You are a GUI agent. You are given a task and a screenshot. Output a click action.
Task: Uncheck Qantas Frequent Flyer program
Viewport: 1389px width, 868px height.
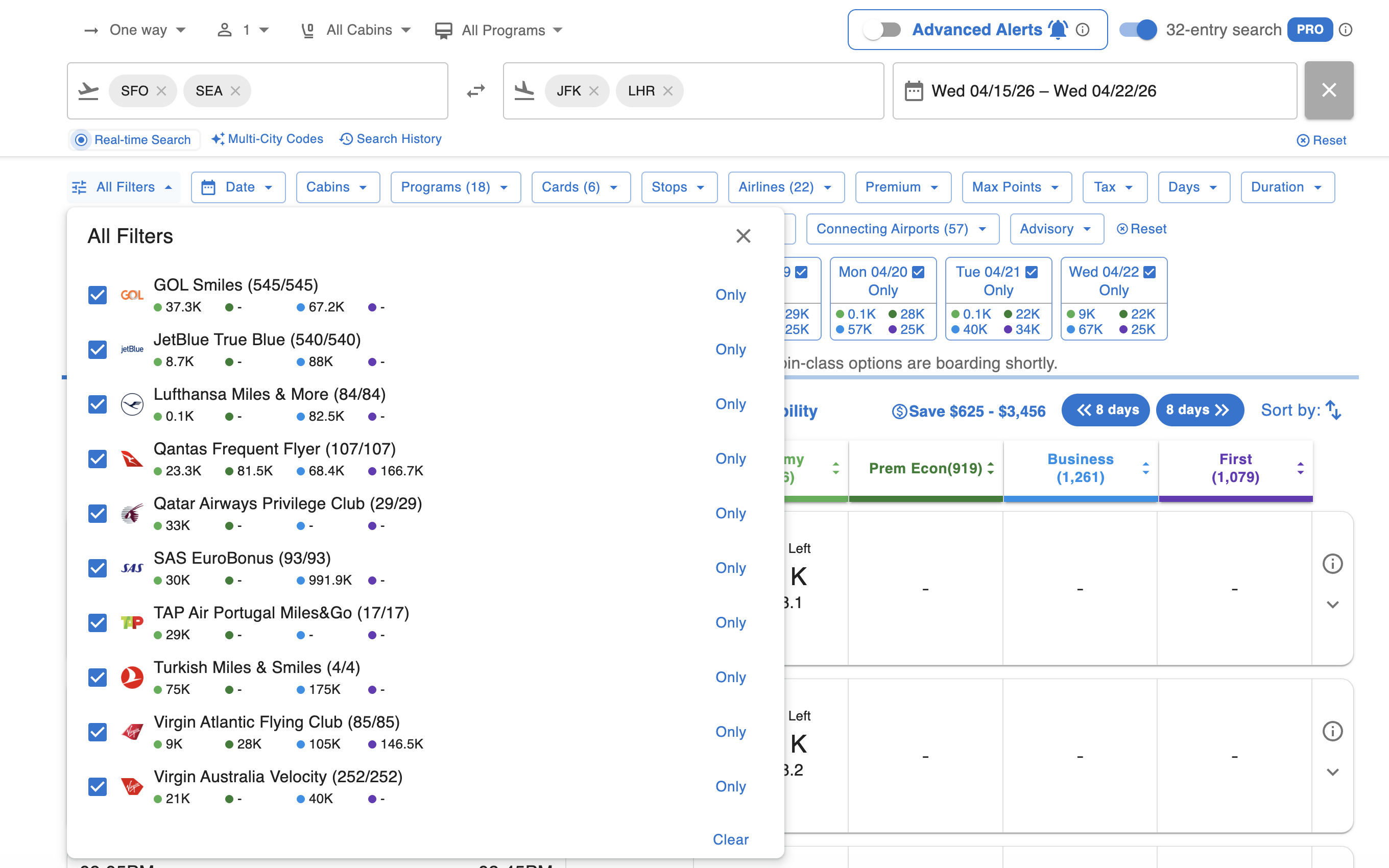point(98,459)
